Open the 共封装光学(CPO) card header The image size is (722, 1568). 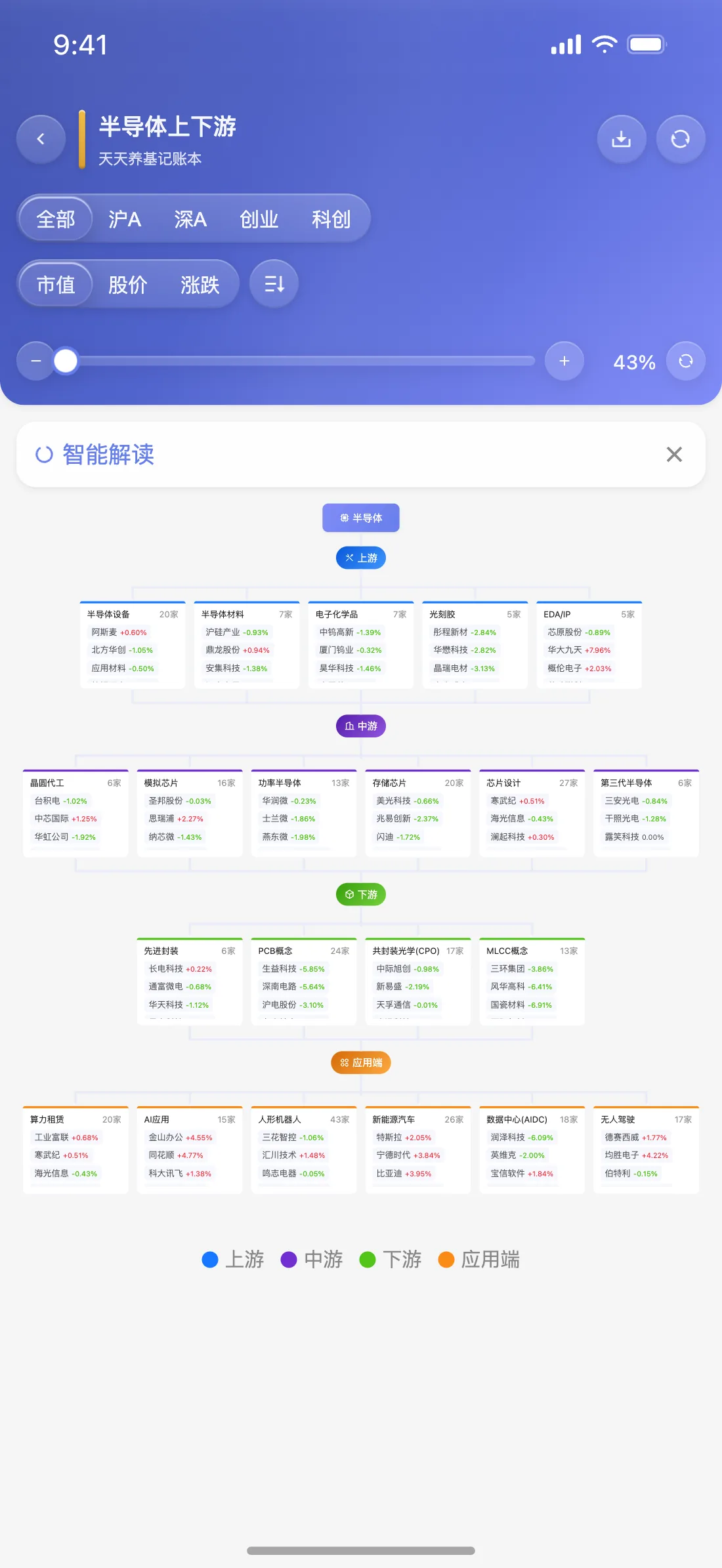pyautogui.click(x=418, y=951)
